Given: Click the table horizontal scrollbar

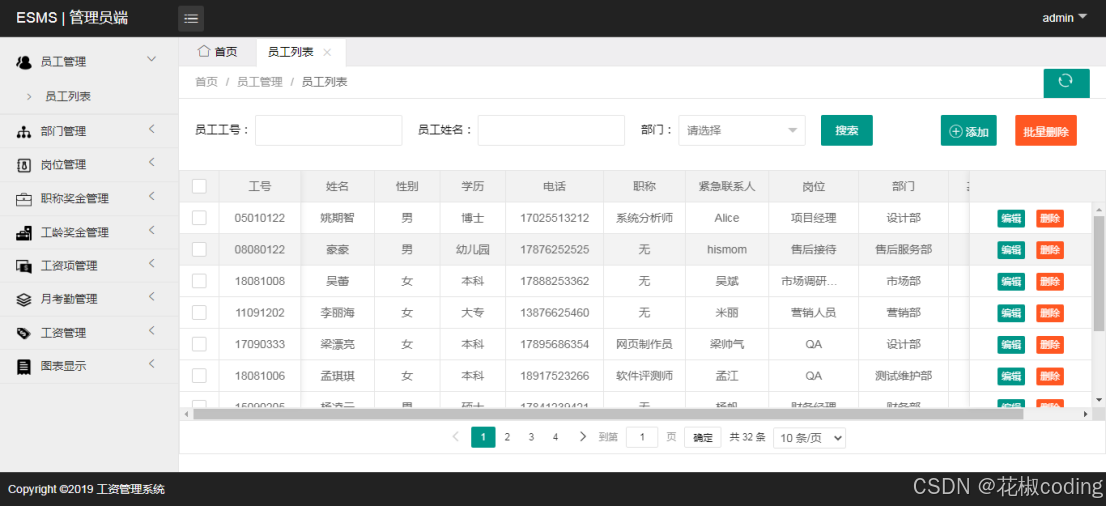Looking at the screenshot, I should 608,414.
